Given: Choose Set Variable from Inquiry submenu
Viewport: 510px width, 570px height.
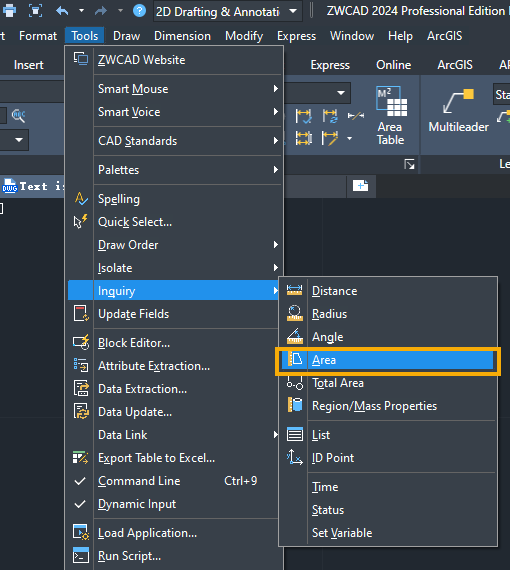Looking at the screenshot, I should [388, 533].
